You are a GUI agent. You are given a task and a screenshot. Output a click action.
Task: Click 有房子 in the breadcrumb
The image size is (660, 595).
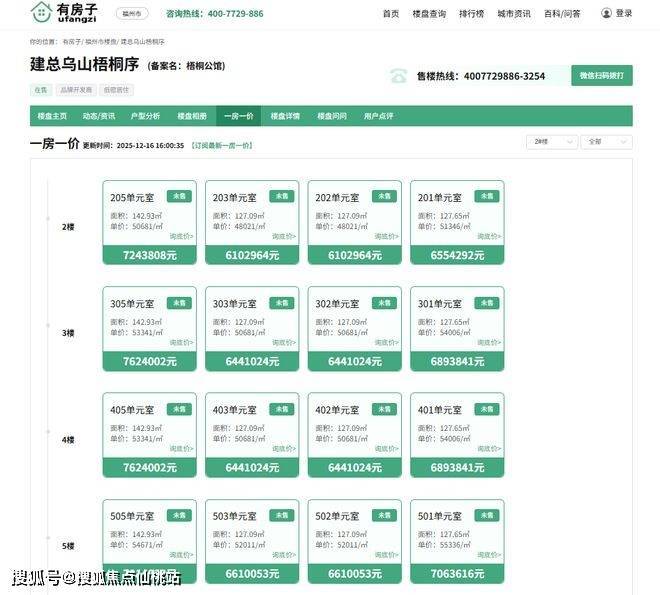(72, 42)
